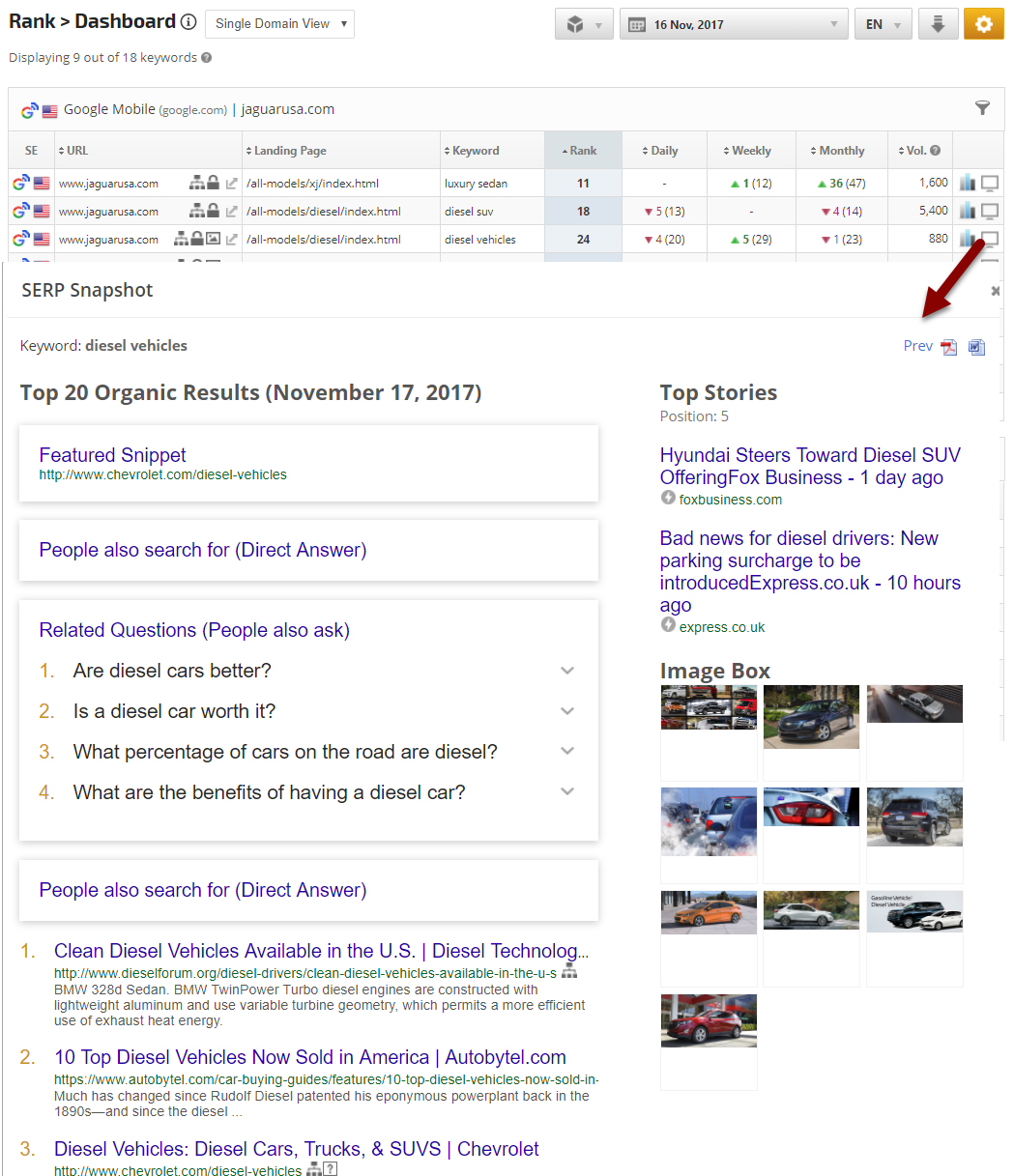
Task: Open Bad news for diesel drivers story
Action: [x=810, y=571]
